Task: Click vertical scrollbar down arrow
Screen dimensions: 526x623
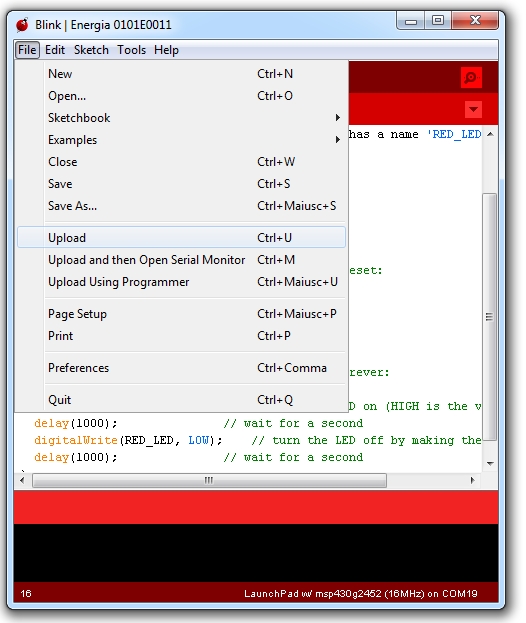Action: pyautogui.click(x=490, y=463)
